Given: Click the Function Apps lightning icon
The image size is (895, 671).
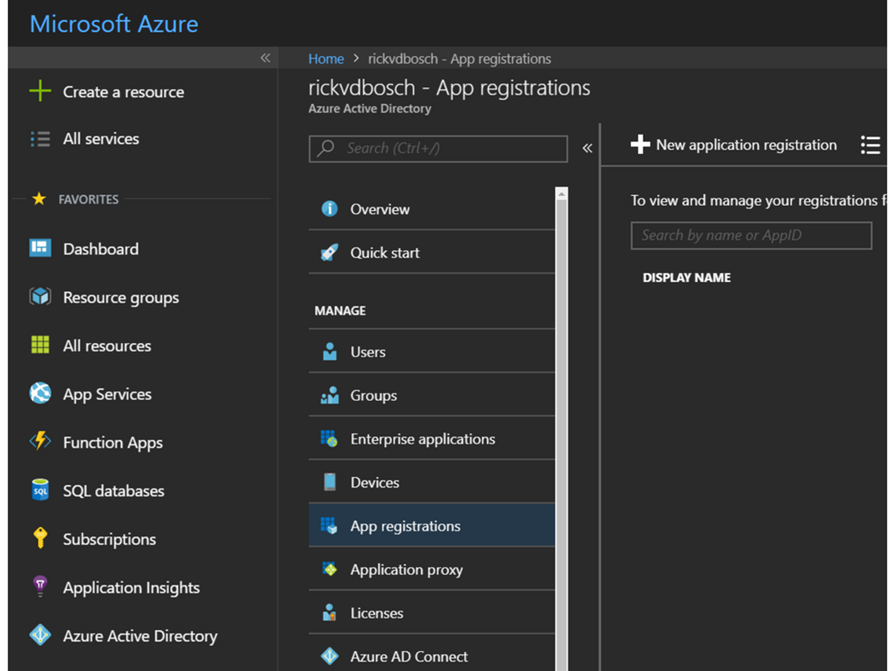Looking at the screenshot, I should tap(40, 441).
